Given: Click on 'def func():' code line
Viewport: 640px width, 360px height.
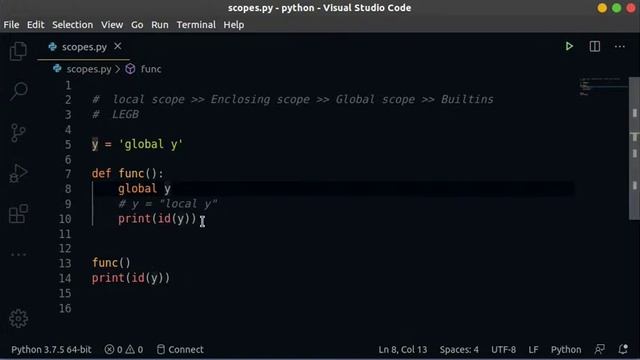Looking at the screenshot, I should coord(127,174).
